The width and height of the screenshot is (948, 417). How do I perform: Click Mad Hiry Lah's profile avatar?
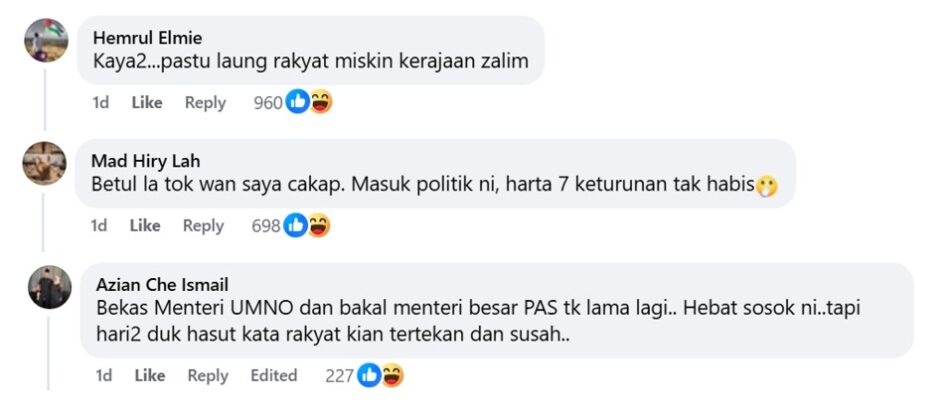(x=45, y=163)
